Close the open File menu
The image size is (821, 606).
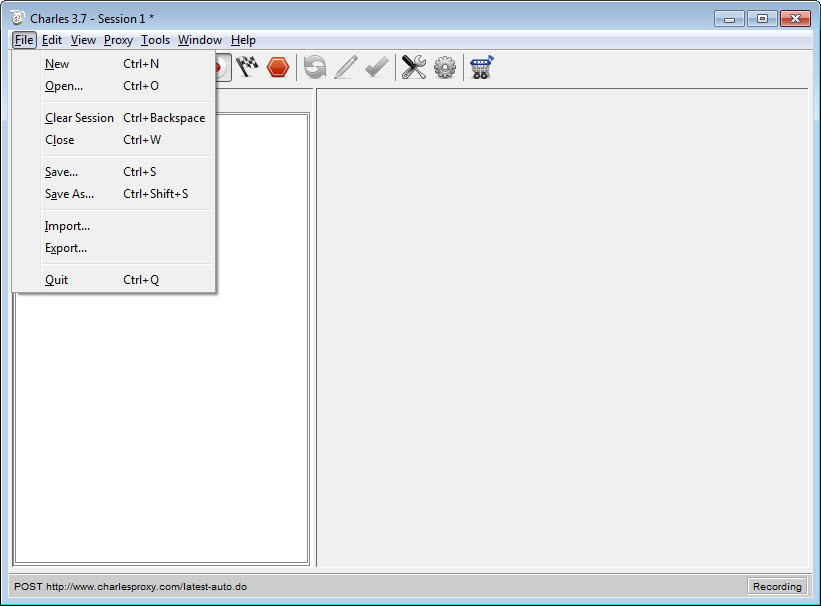(24, 40)
